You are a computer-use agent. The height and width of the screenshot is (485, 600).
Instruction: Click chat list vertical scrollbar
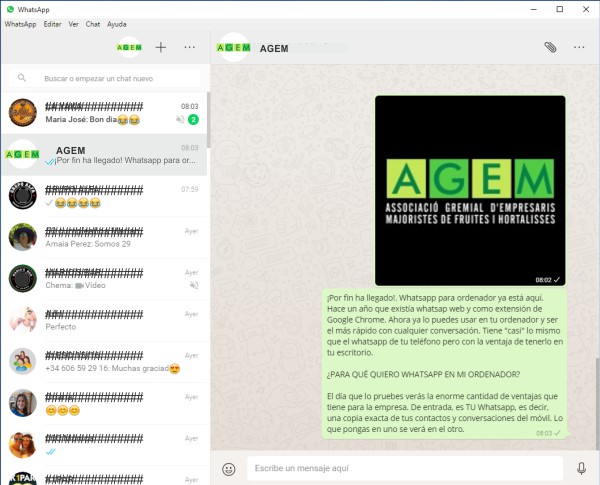(209, 120)
